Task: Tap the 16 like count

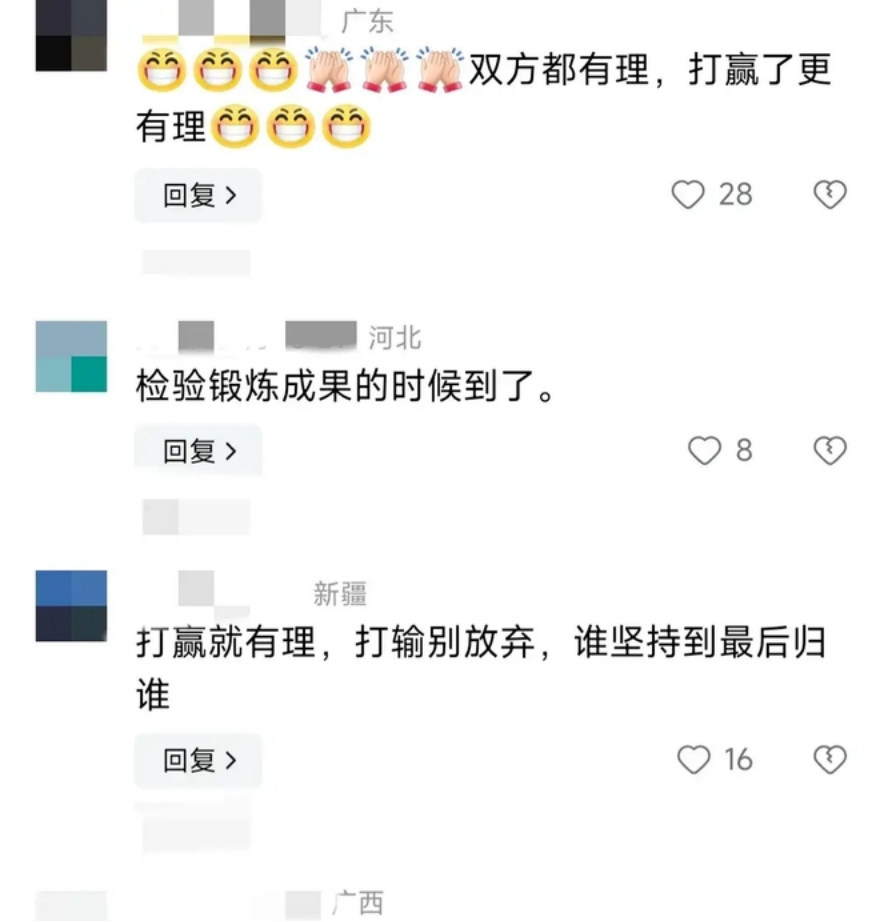Action: (x=738, y=760)
